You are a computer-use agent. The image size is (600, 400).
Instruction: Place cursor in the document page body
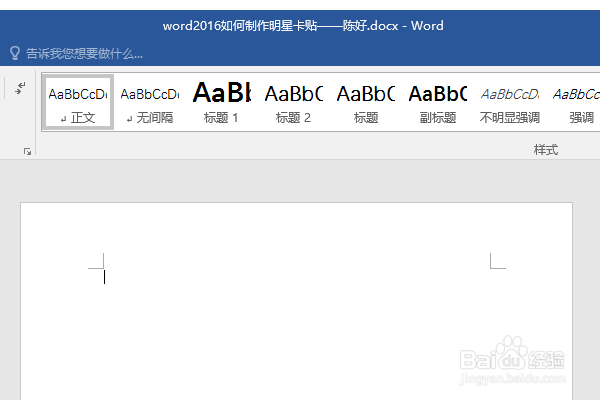297,301
